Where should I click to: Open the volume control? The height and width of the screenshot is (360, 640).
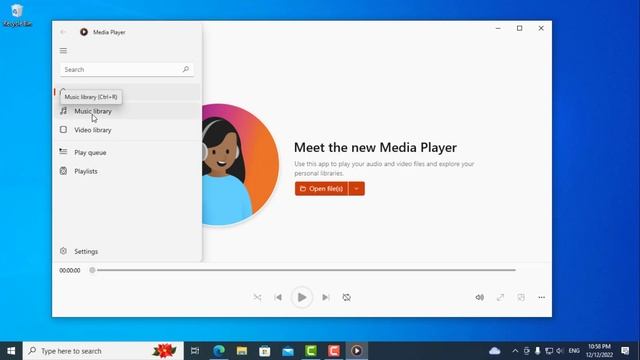480,297
